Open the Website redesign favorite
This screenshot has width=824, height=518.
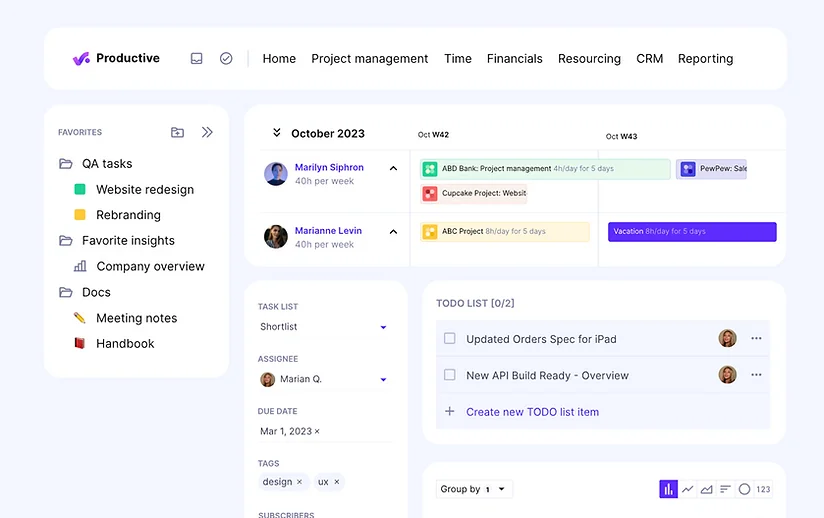pyautogui.click(x=145, y=190)
